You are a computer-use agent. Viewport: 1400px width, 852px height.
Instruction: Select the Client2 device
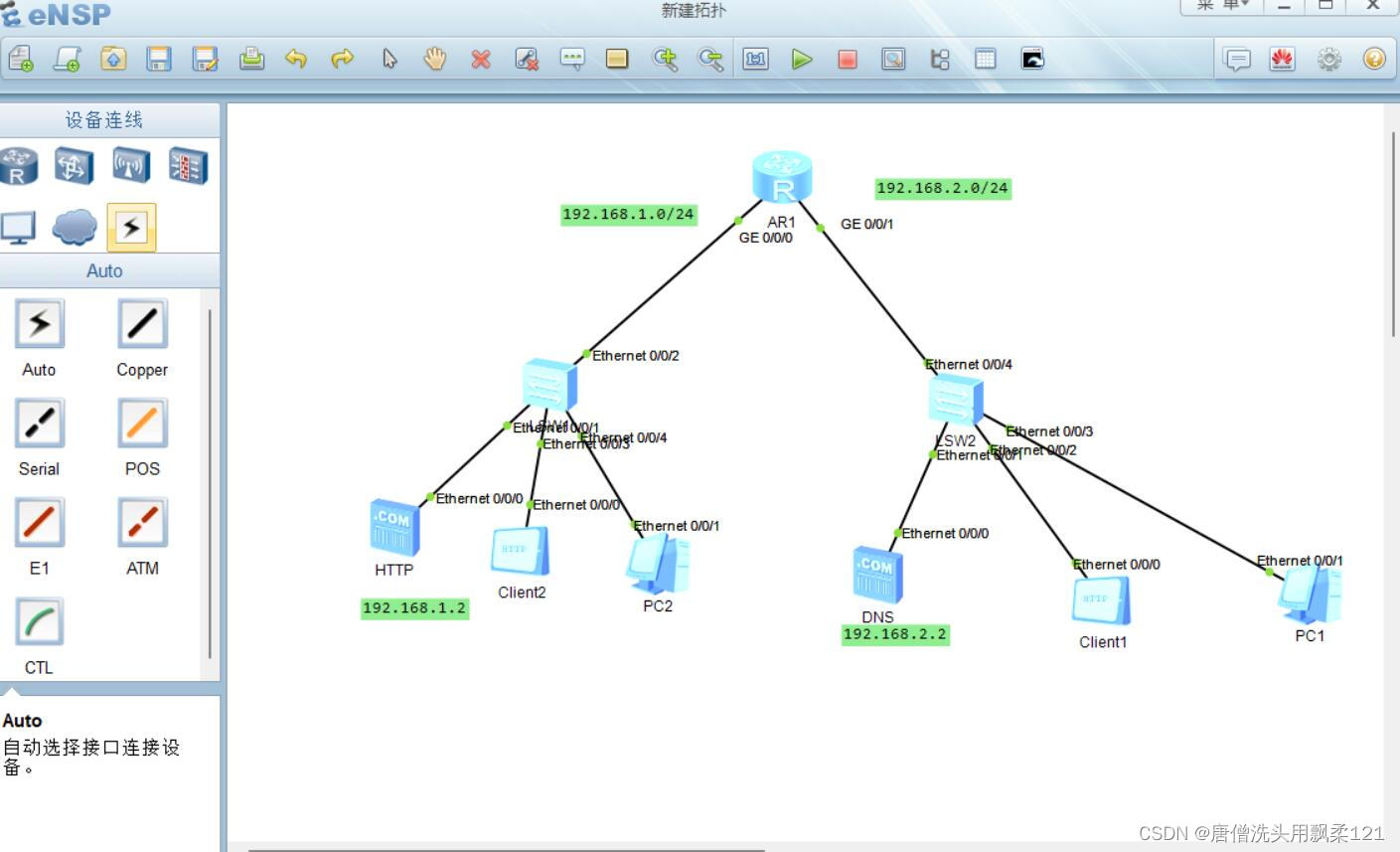[x=520, y=552]
